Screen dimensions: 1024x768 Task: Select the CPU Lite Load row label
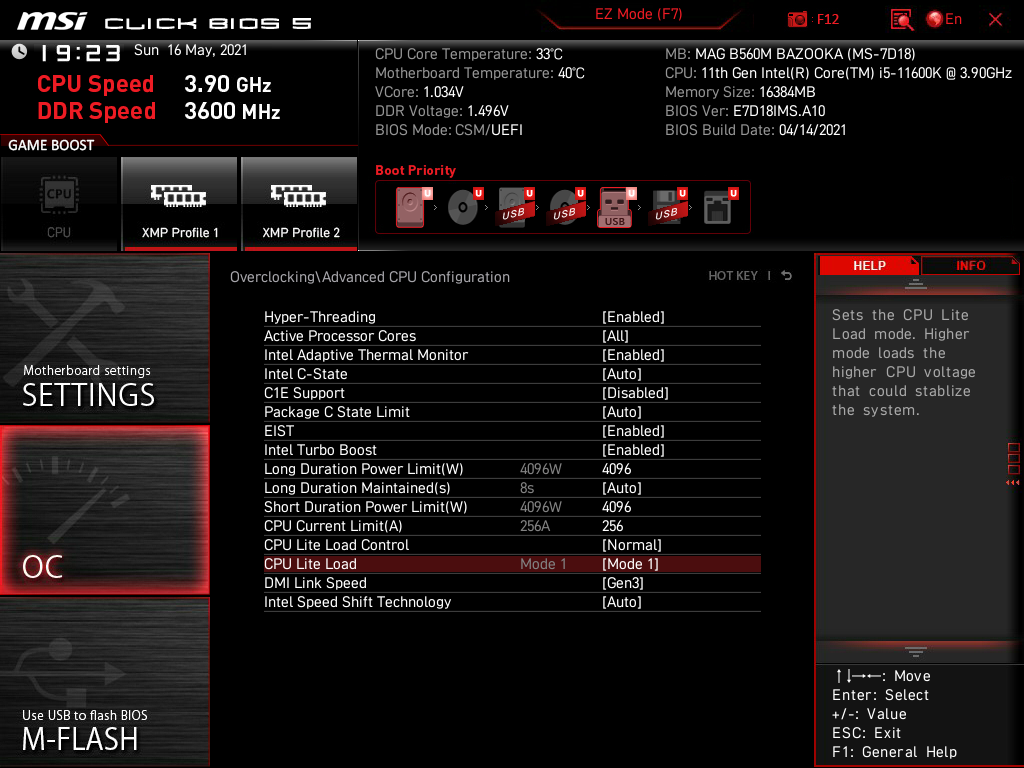coord(310,564)
